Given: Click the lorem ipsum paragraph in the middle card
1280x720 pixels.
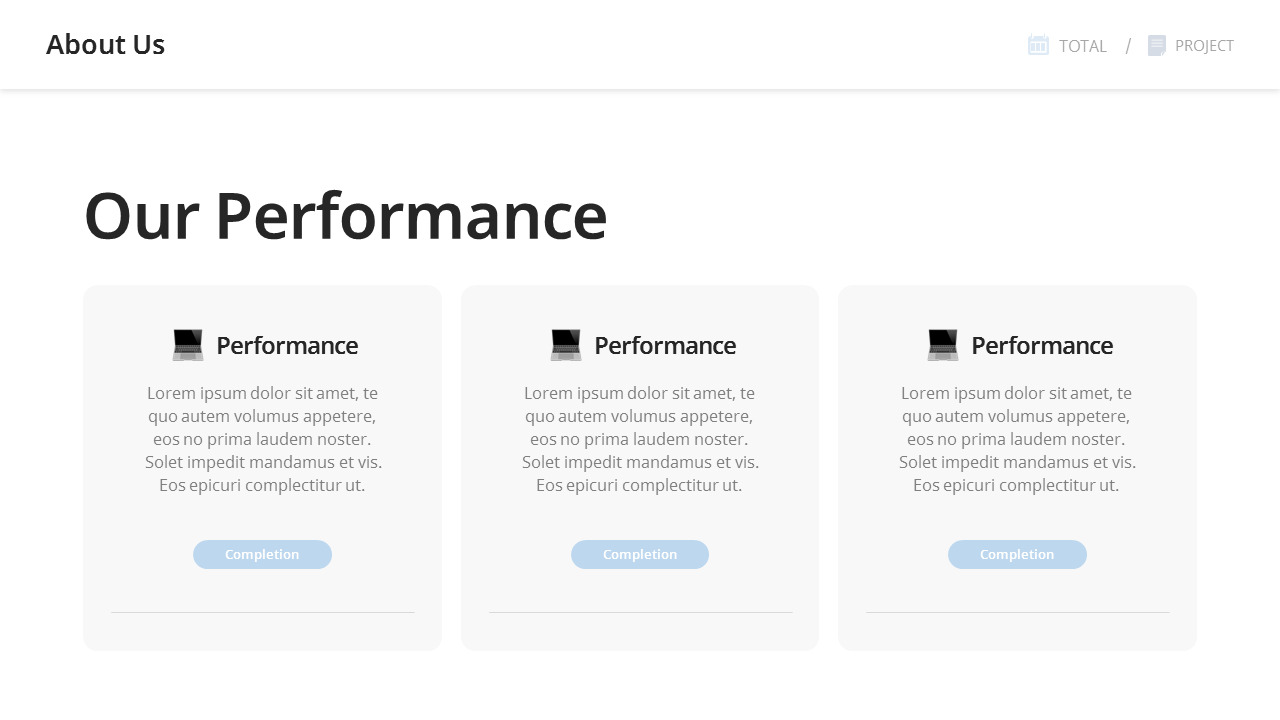Looking at the screenshot, I should [x=640, y=439].
